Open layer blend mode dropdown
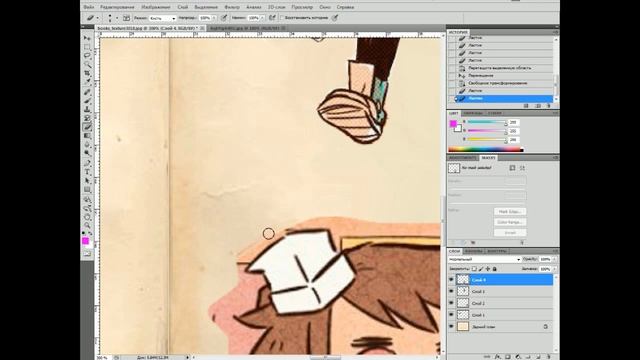This screenshot has height=360, width=640. pos(485,259)
